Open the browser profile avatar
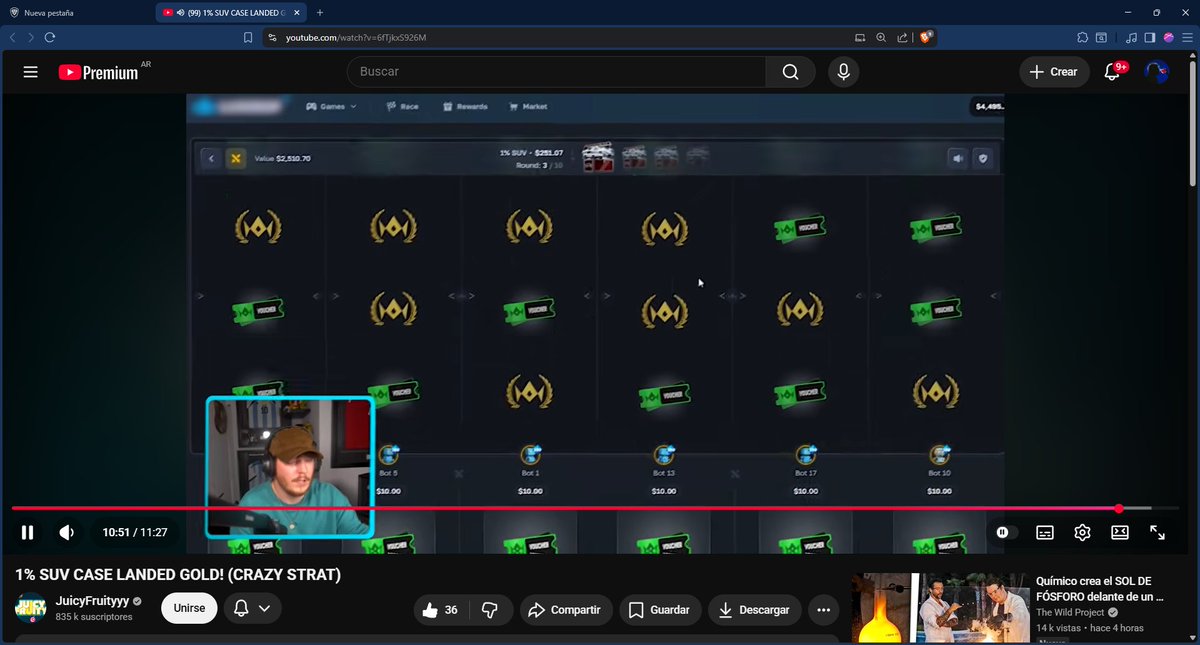The width and height of the screenshot is (1200, 645). [1168, 37]
